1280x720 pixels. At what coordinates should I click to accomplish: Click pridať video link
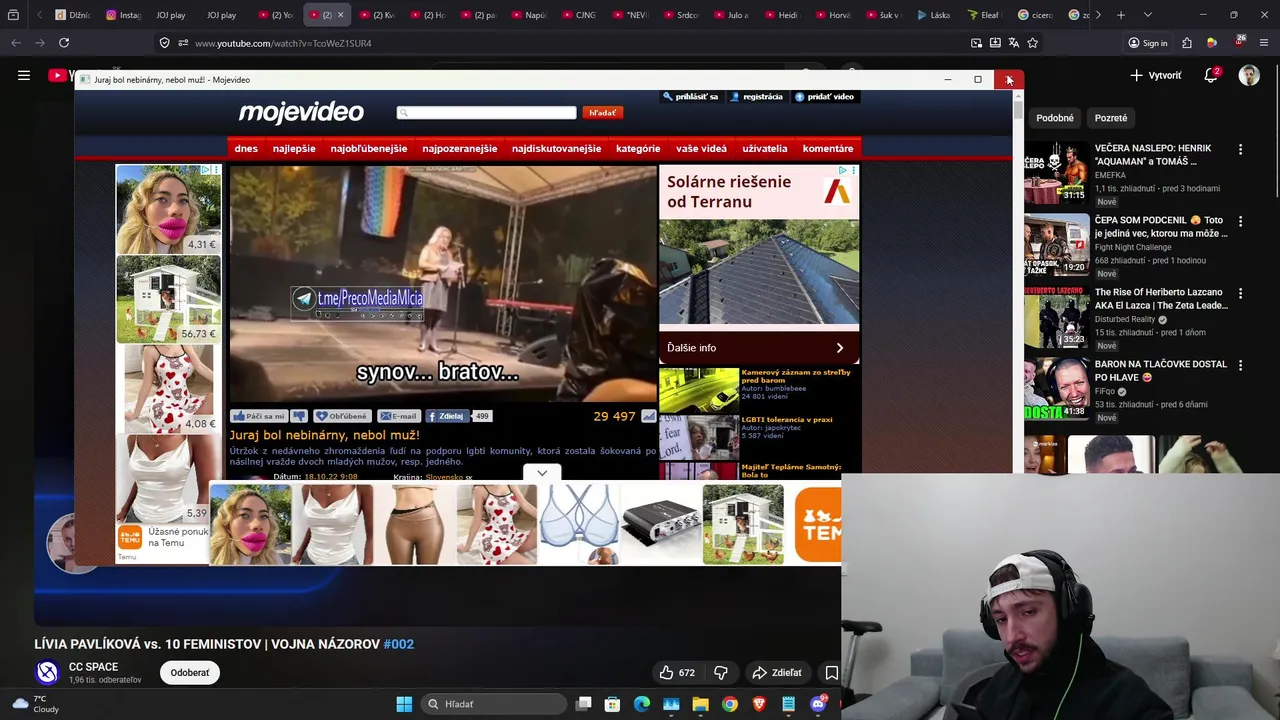[x=825, y=97]
